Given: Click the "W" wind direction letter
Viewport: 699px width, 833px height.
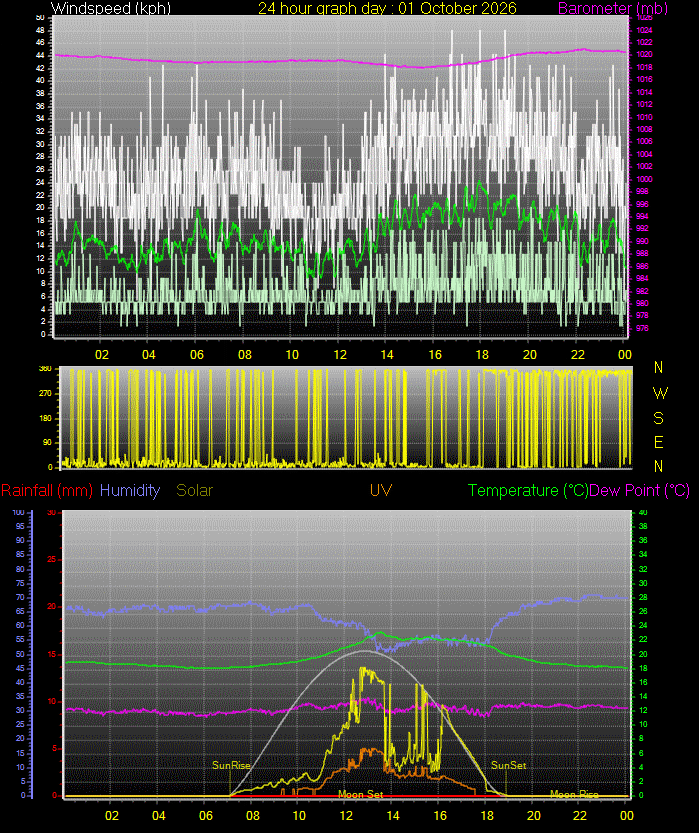Looking at the screenshot, I should point(660,393).
